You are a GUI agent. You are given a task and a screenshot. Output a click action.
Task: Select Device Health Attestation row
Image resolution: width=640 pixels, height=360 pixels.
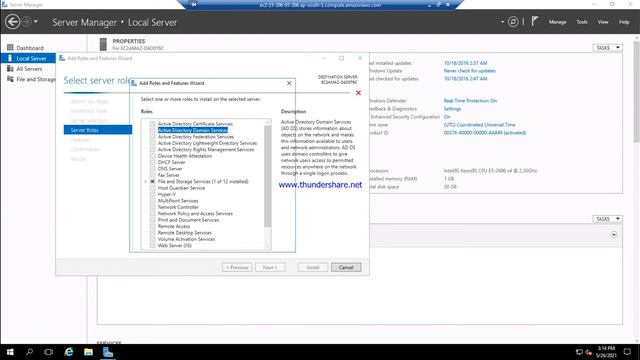(184, 156)
